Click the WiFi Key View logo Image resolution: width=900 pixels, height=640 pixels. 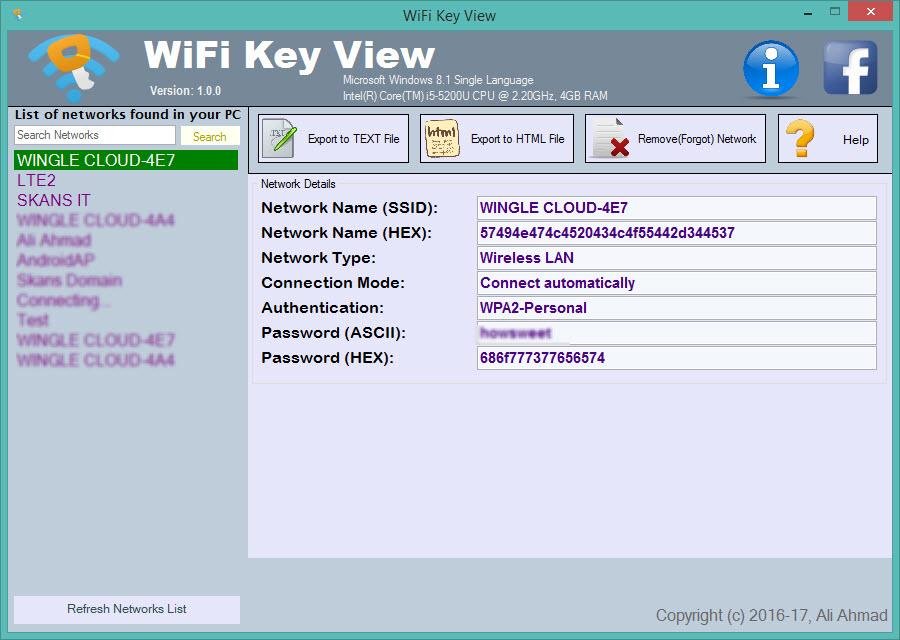74,67
